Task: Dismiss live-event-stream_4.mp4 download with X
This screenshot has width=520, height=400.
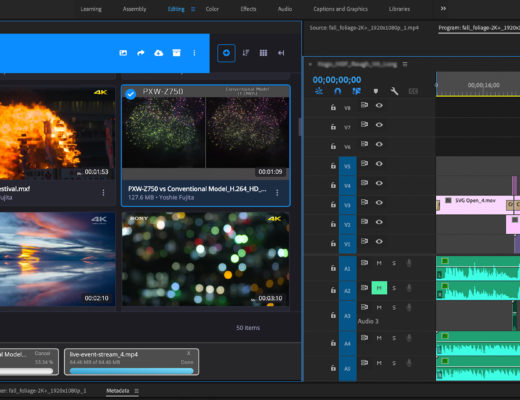Action: pyautogui.click(x=189, y=353)
